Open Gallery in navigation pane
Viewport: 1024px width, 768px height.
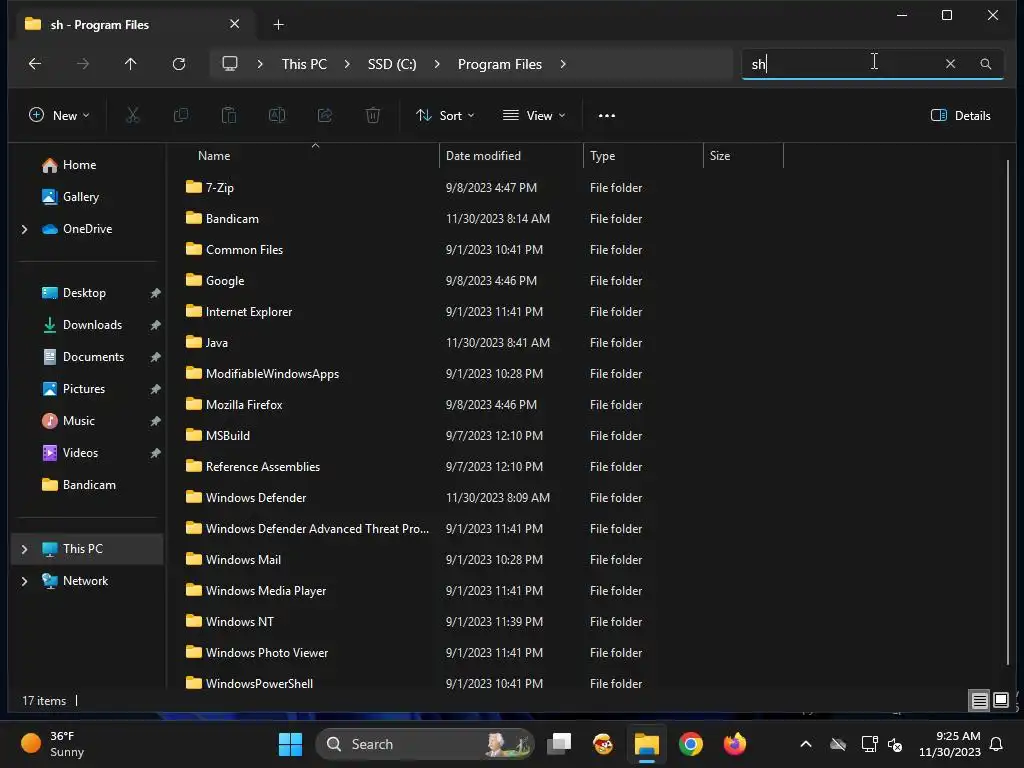(80, 197)
